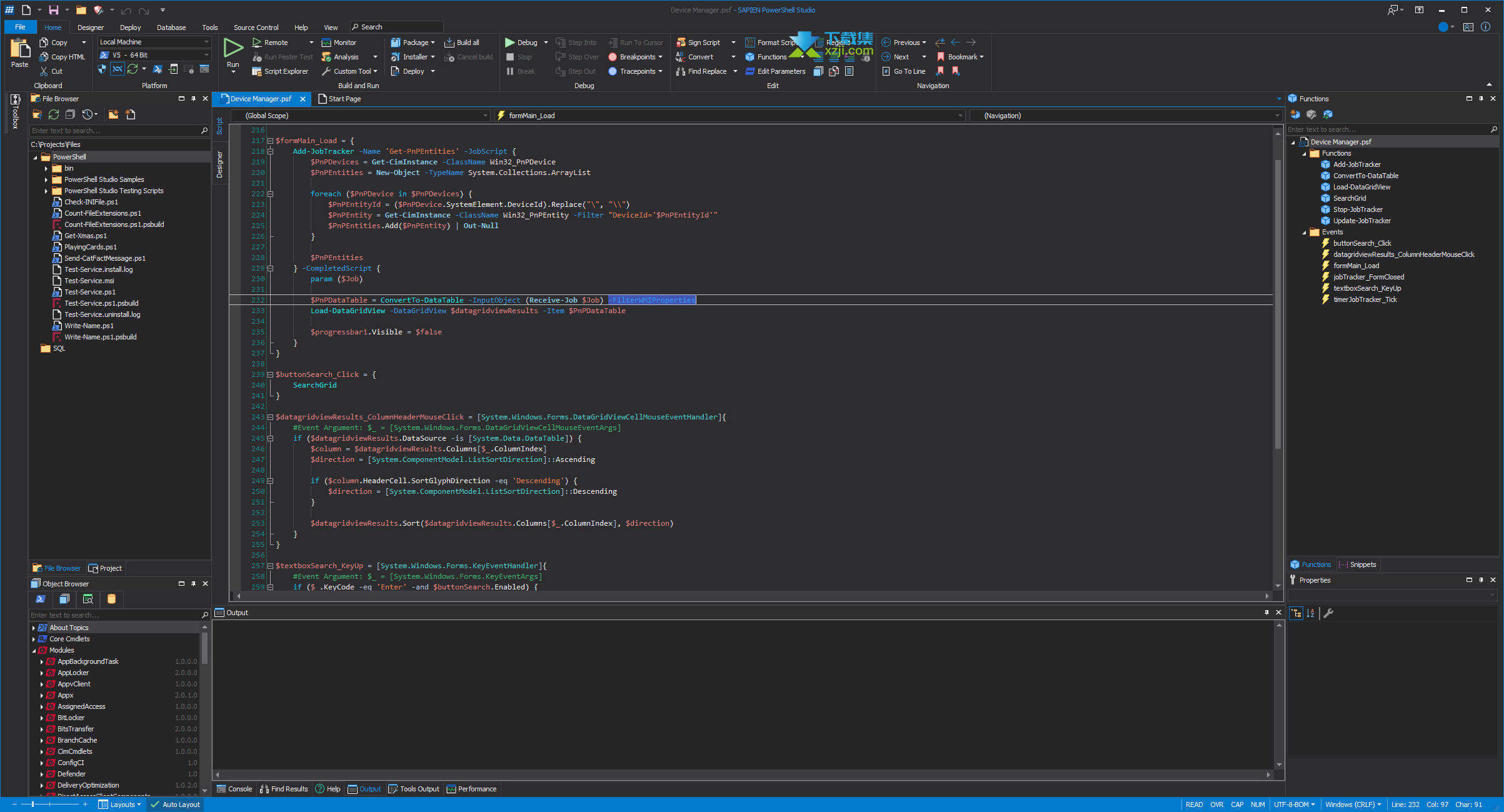This screenshot has width=1504, height=812.
Task: Click the zoom-in plus in status bar
Action: (x=85, y=804)
